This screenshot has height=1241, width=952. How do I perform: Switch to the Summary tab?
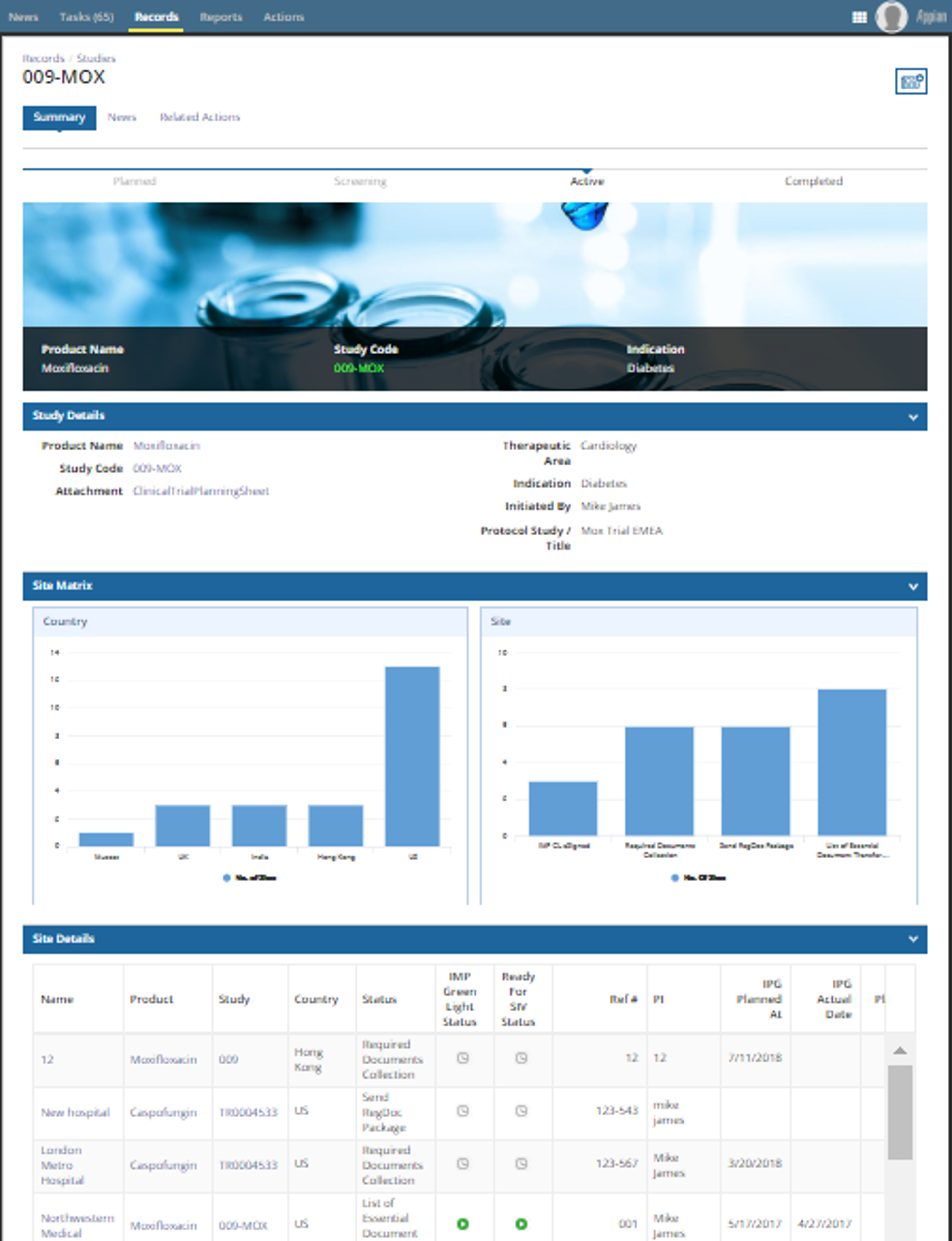pos(59,117)
